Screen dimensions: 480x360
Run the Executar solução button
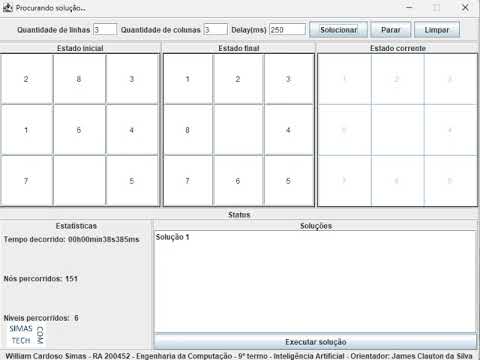(x=315, y=342)
